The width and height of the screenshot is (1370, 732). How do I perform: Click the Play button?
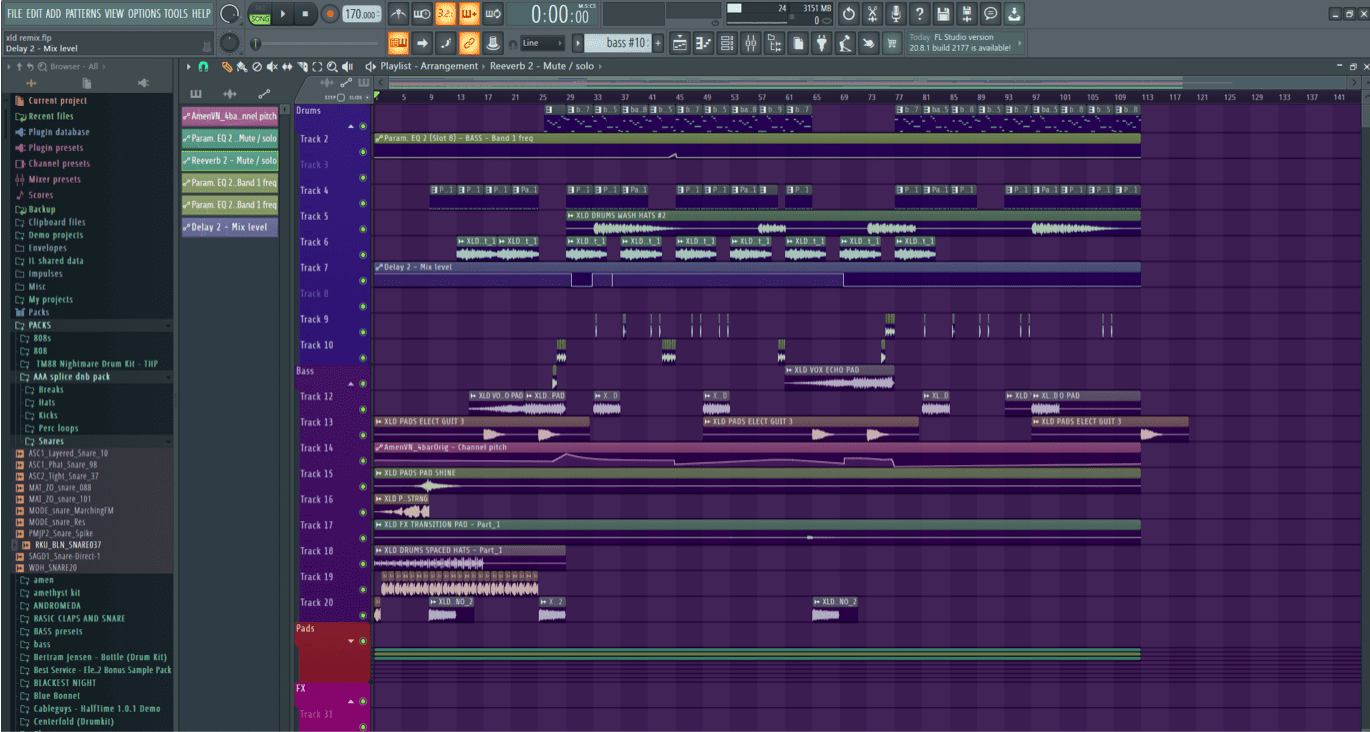(x=283, y=14)
